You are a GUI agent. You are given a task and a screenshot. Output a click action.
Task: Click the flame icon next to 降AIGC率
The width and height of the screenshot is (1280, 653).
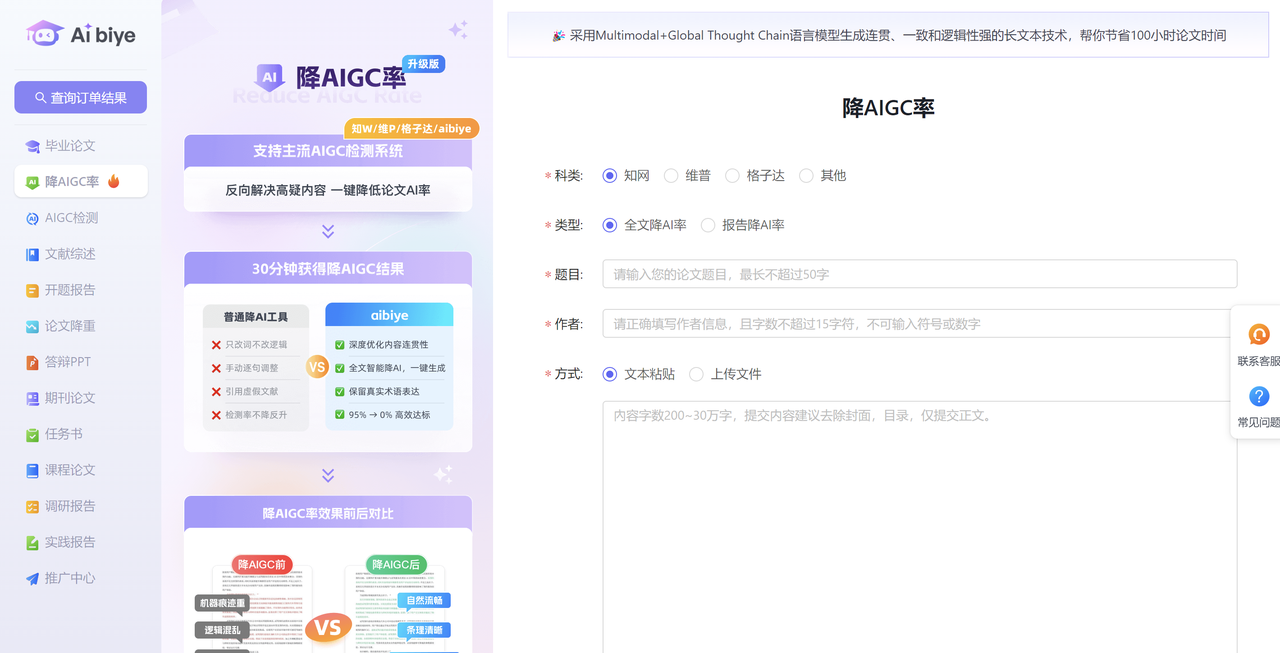(x=114, y=181)
